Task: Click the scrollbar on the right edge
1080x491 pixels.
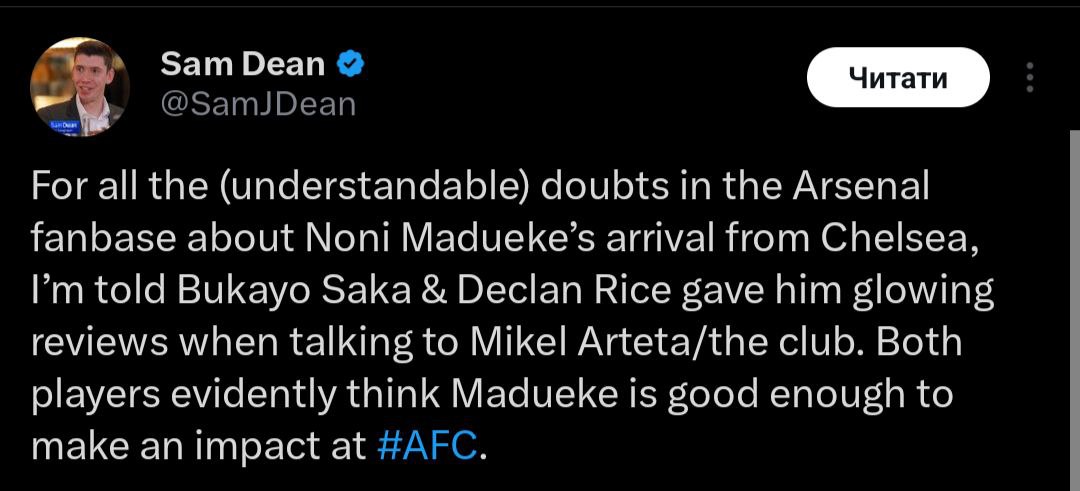Action: pyautogui.click(x=1074, y=300)
